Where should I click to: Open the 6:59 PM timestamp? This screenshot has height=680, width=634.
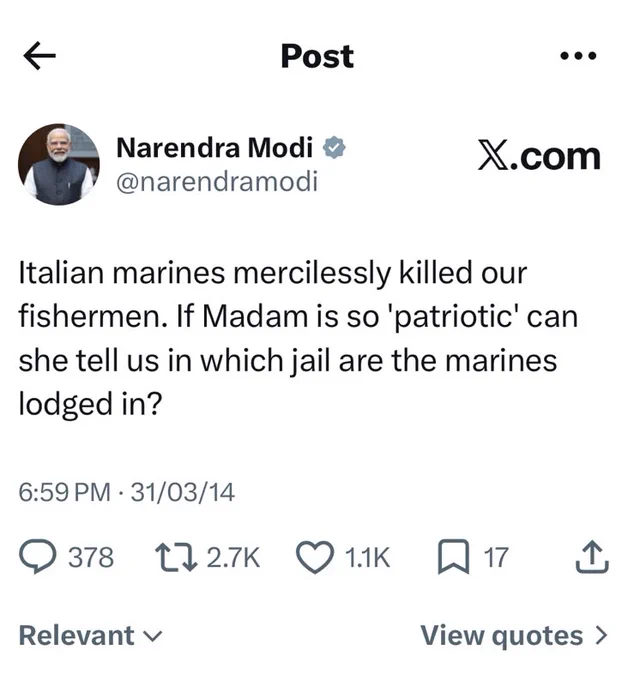64,492
